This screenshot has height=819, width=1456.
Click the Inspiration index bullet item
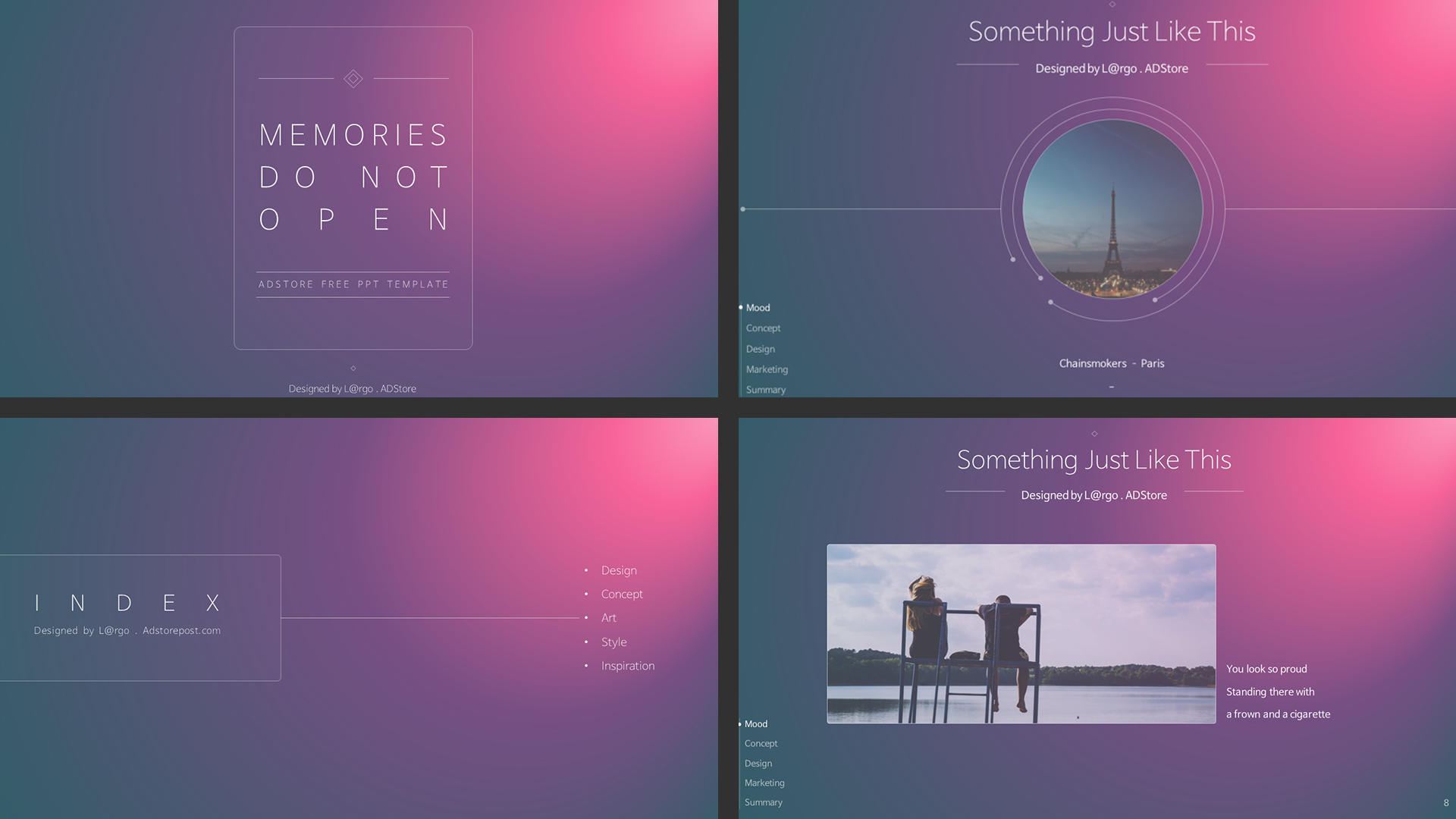(627, 666)
